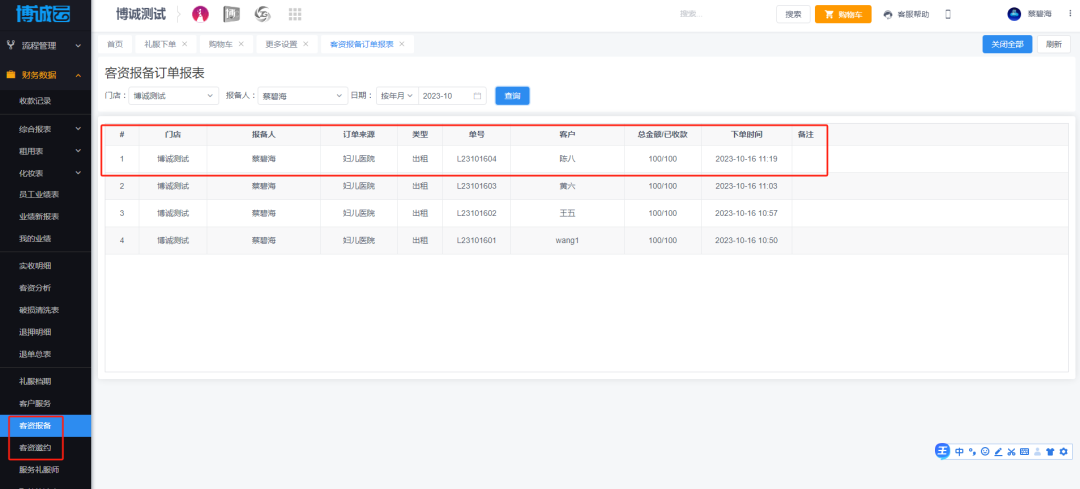Toggle the 中 Chinese input mode icon
This screenshot has width=1080, height=489.
pos(959,452)
